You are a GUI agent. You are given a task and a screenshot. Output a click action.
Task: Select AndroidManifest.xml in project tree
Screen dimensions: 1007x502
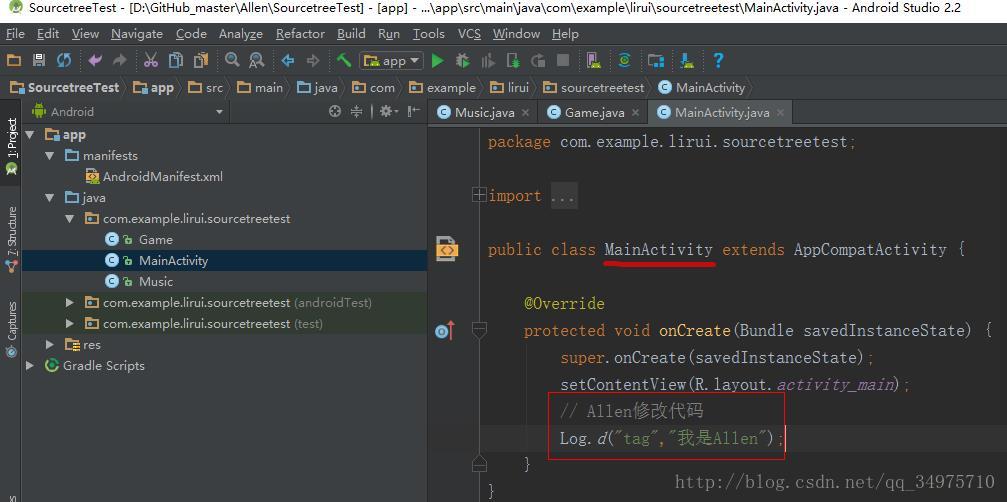coord(162,177)
